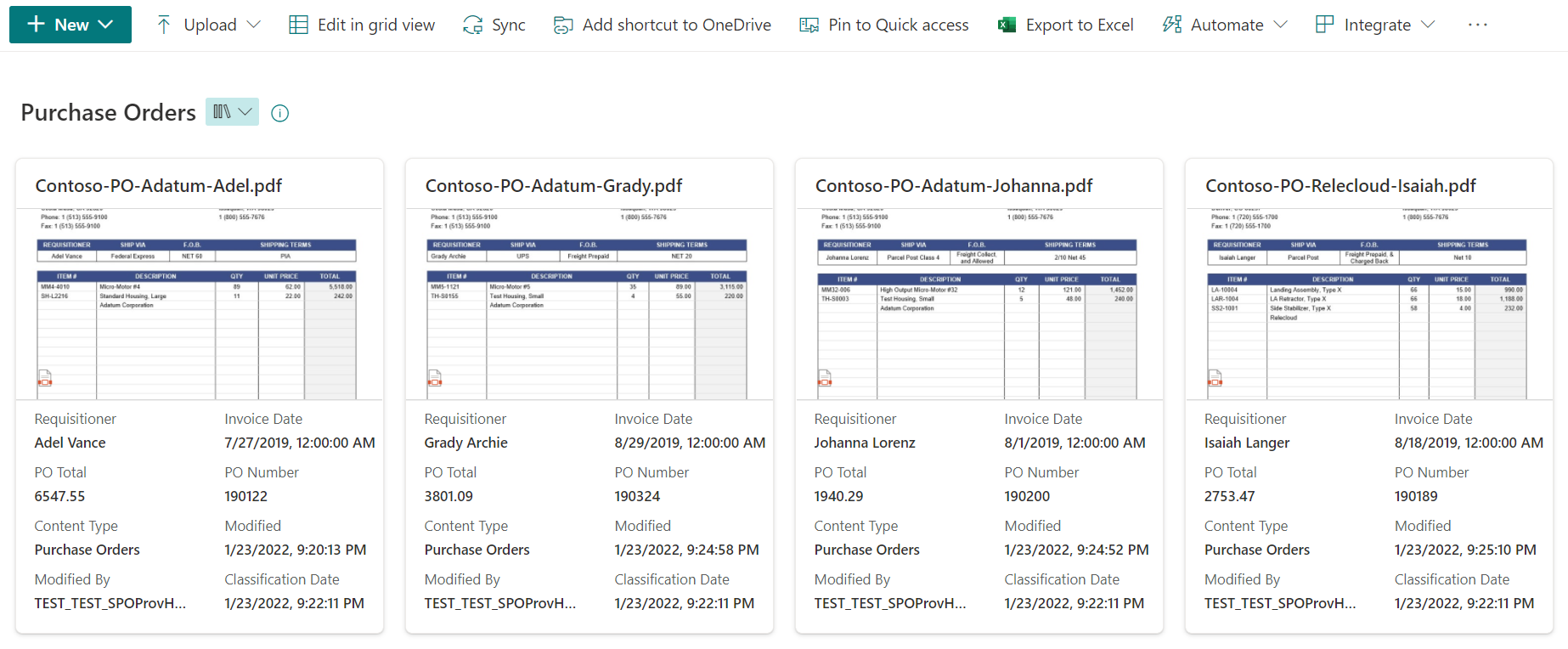Open the library view switcher dropdown
Screen dimensions: 1568x649
point(232,112)
